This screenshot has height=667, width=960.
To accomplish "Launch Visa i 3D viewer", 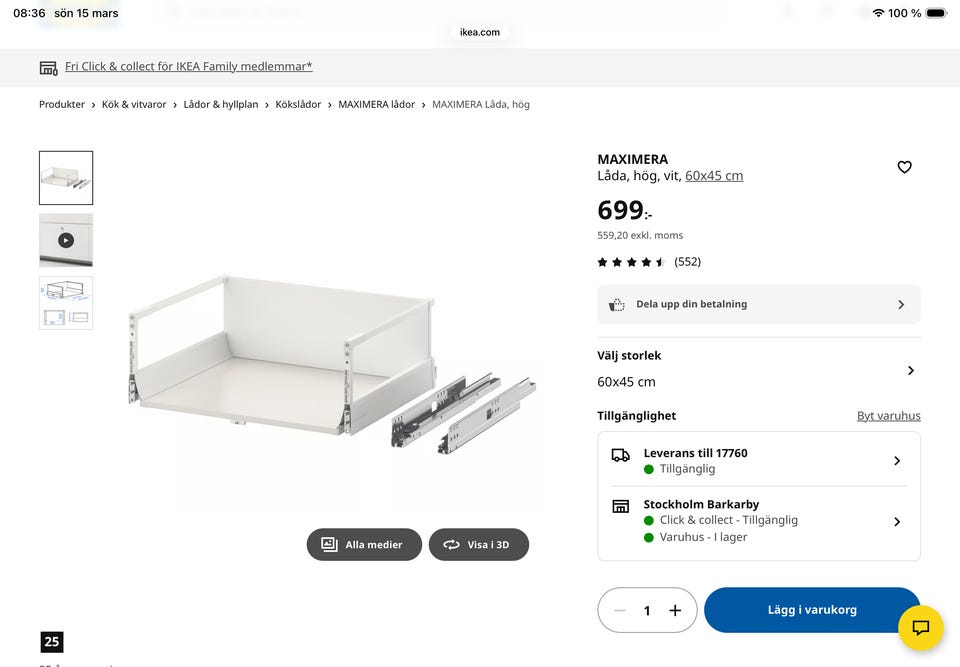I will (479, 544).
